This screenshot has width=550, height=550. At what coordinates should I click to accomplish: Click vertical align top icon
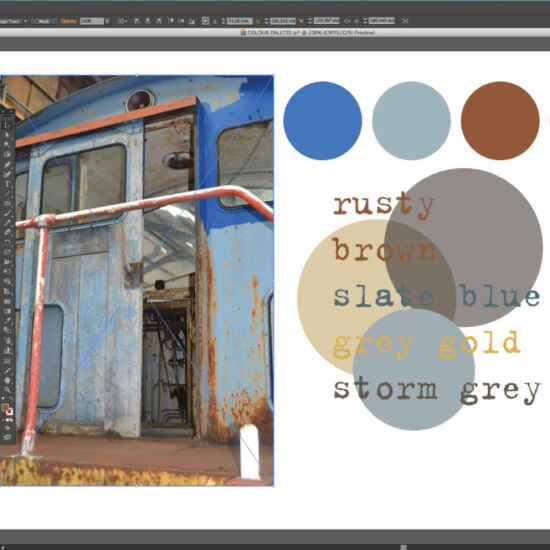tap(171, 21)
